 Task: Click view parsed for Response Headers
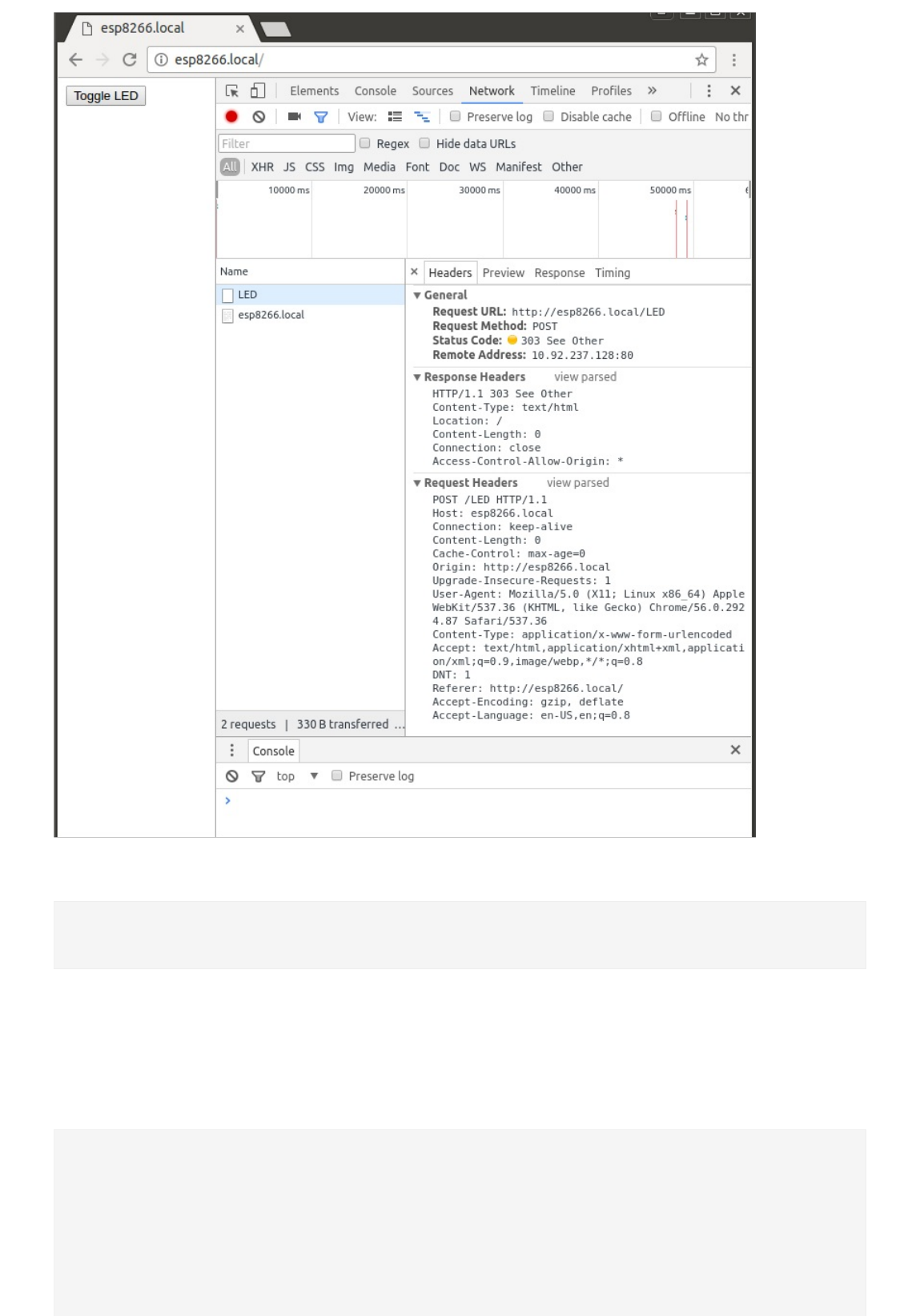[585, 377]
